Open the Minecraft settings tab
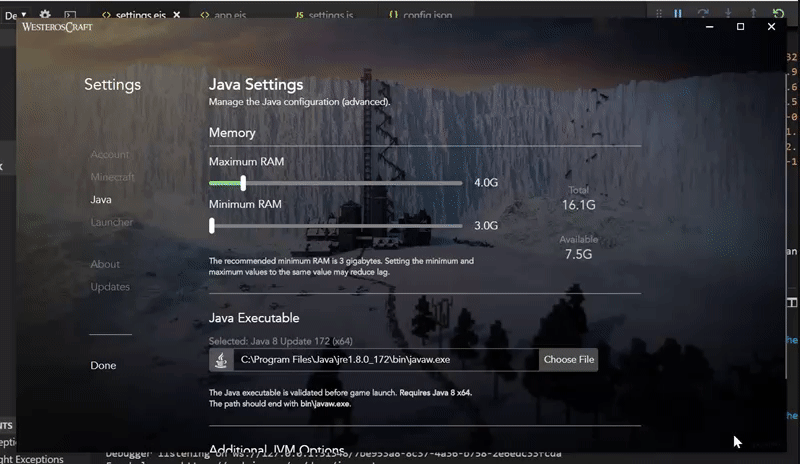 coord(112,177)
